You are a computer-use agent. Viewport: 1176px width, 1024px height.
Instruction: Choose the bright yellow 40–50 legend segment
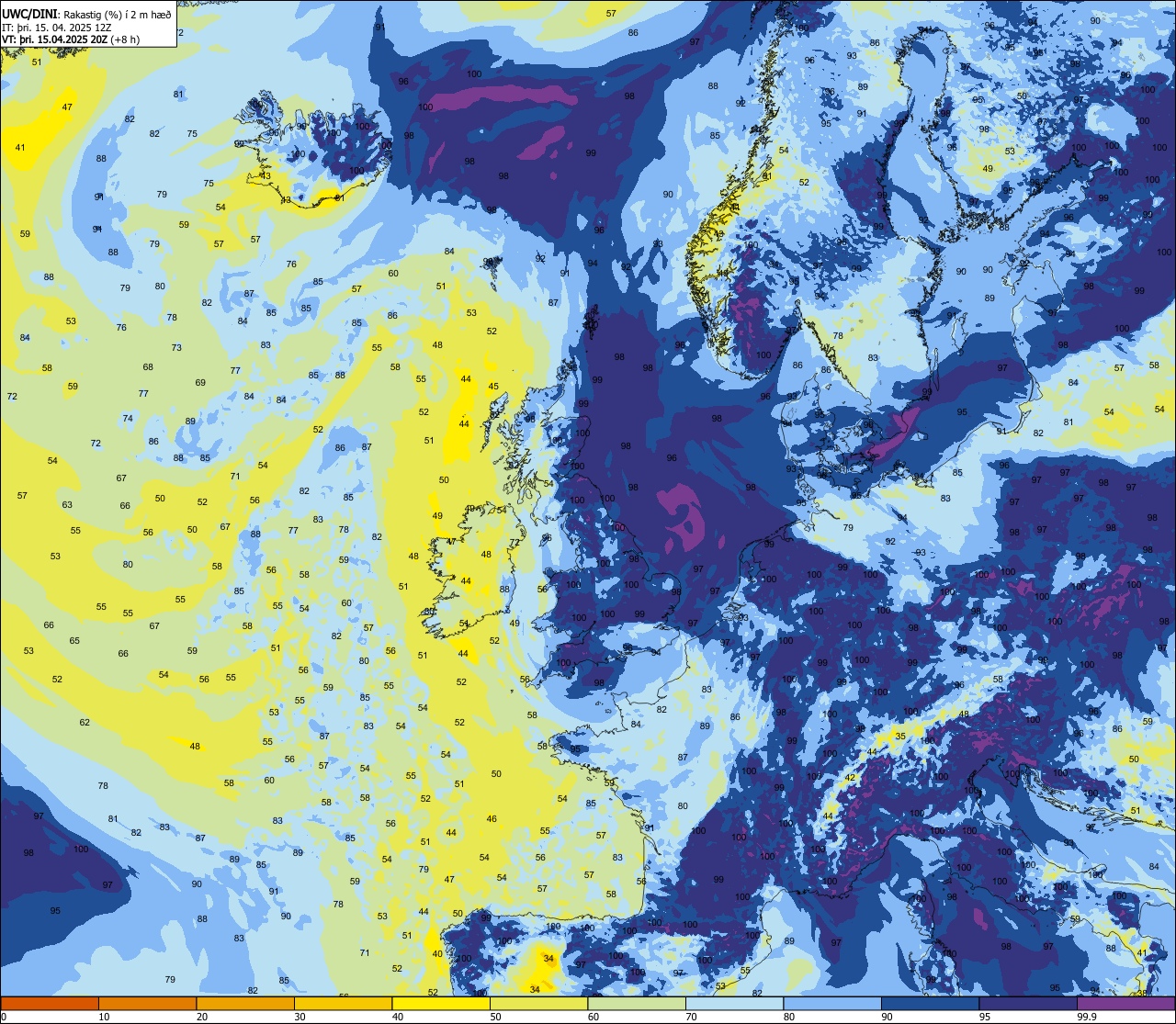point(441,1003)
